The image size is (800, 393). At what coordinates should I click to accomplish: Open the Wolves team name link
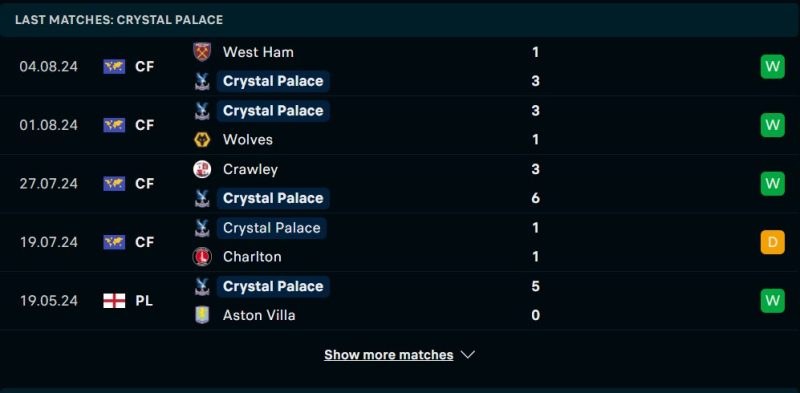tap(248, 140)
